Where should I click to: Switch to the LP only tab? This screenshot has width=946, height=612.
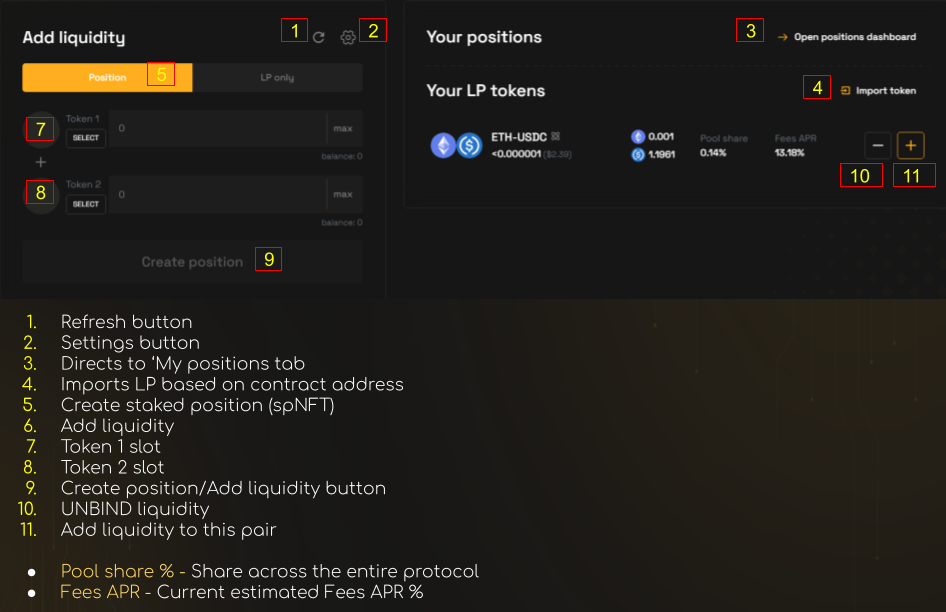point(277,78)
